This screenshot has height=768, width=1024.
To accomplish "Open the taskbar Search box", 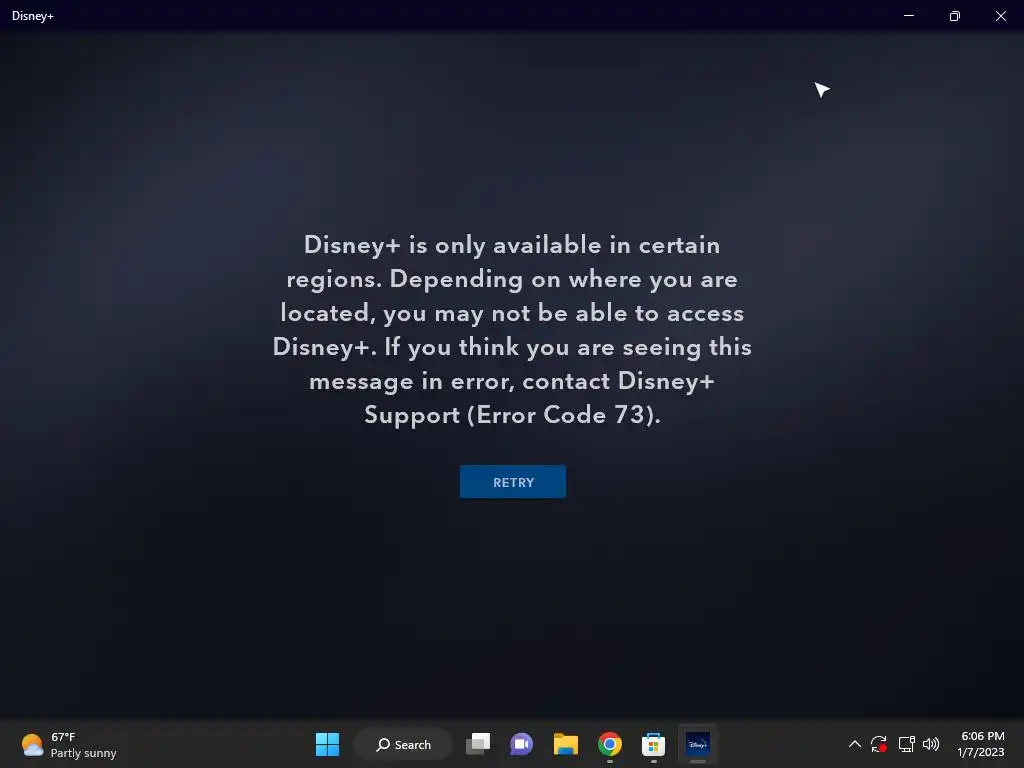I will pos(404,744).
